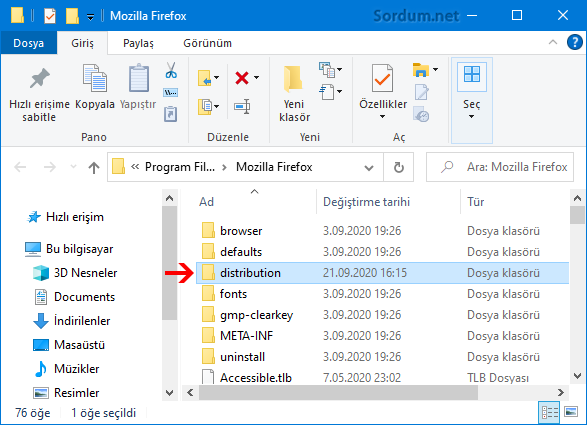Click Mozilla Firefox breadcrumb in address bar
Image resolution: width=587 pixels, height=425 pixels.
274,167
